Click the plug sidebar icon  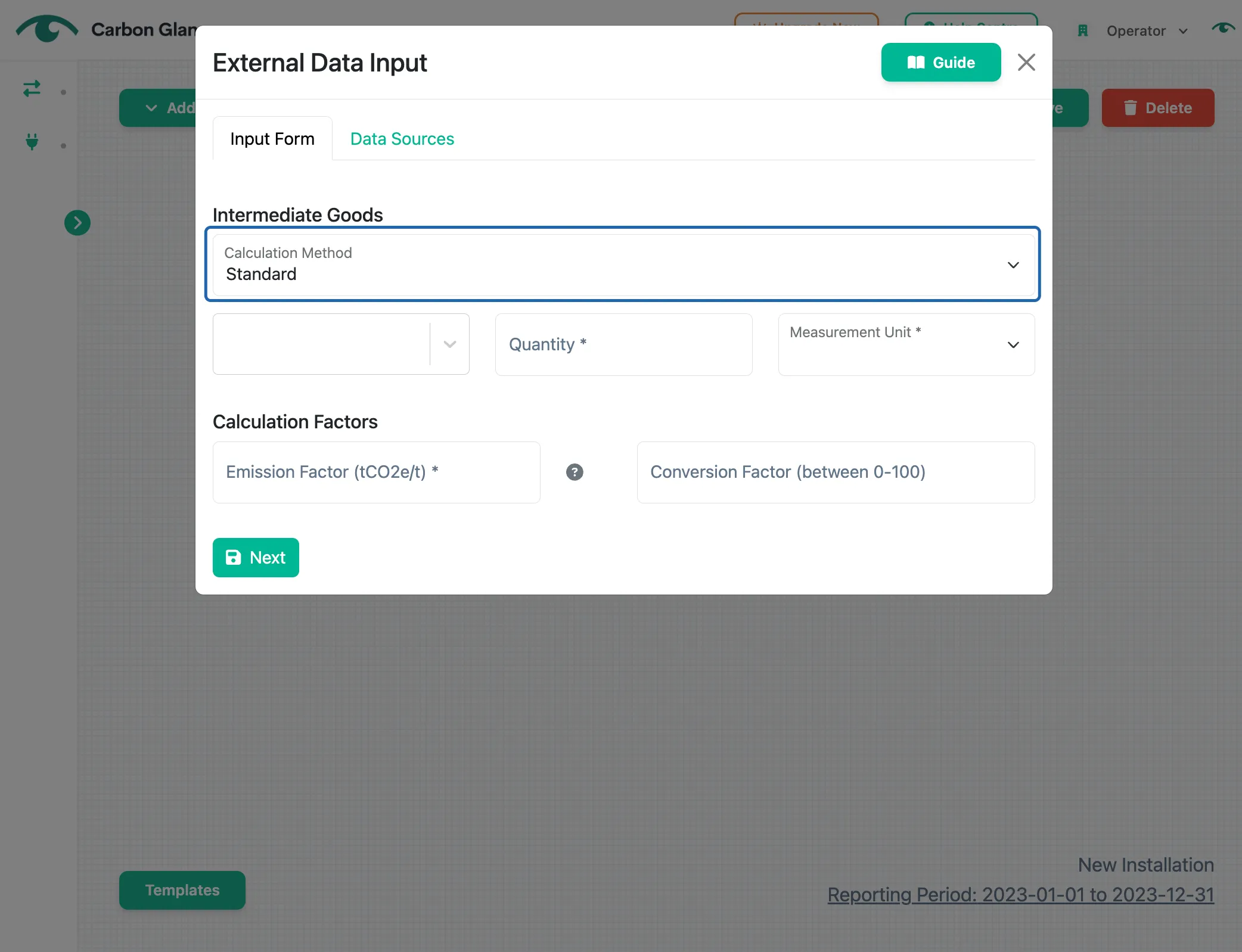[32, 142]
